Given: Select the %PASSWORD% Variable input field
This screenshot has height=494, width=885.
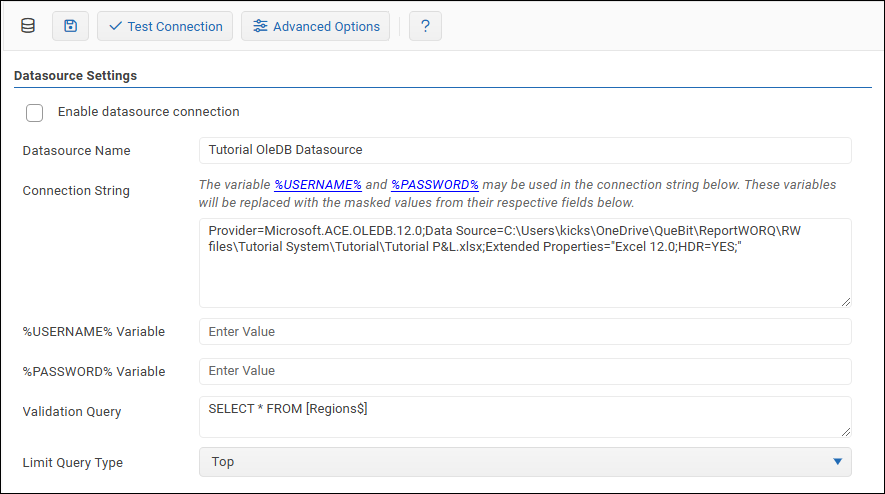Looking at the screenshot, I should point(525,371).
